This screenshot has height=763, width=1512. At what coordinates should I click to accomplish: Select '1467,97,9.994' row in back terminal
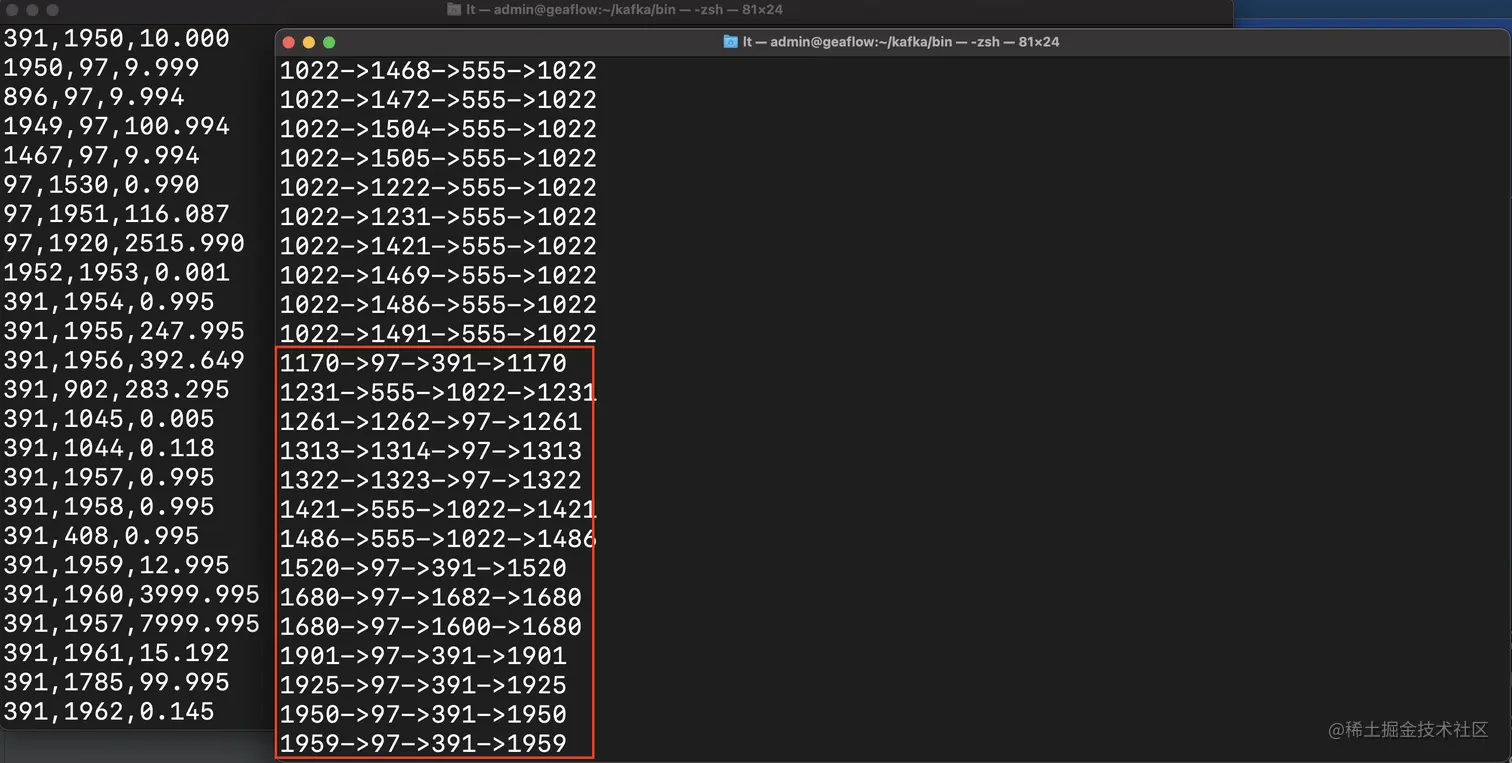point(101,155)
